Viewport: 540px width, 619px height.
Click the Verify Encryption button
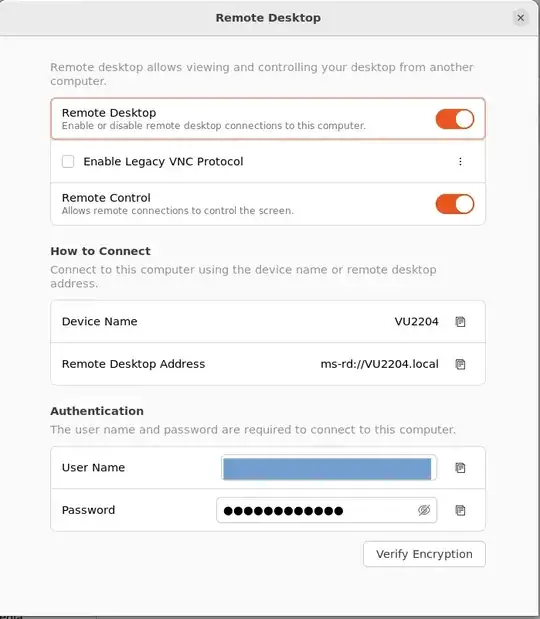[x=424, y=554]
